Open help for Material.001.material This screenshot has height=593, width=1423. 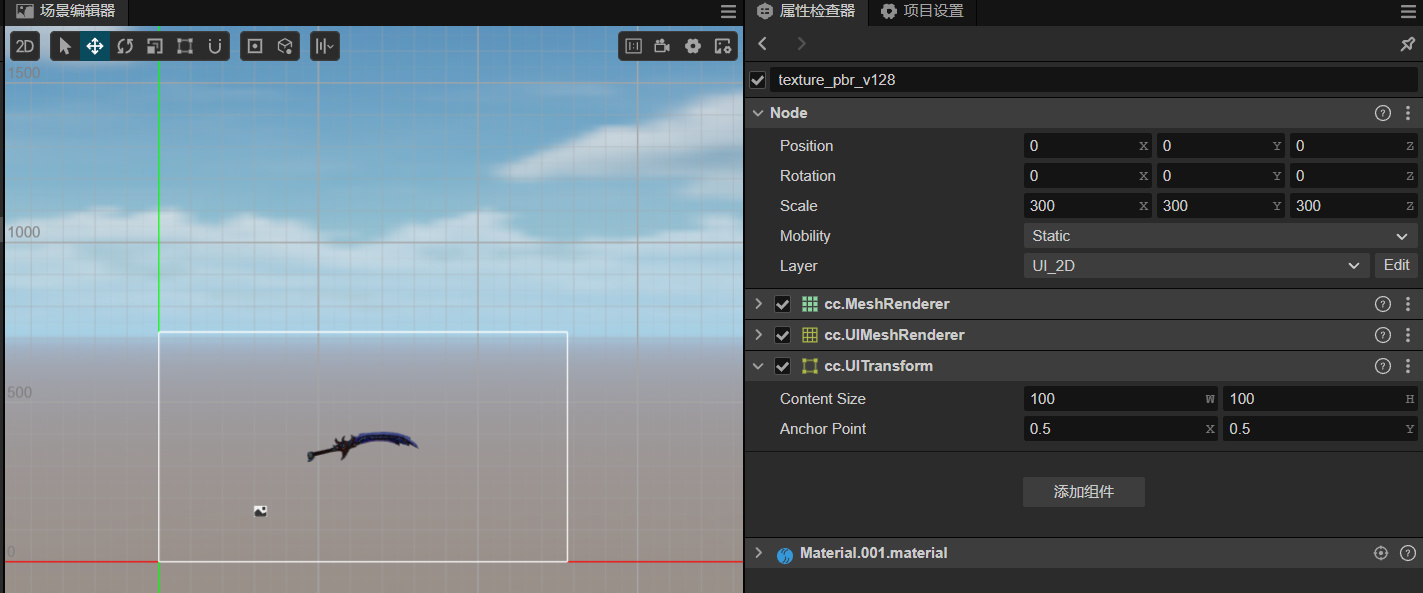pos(1408,553)
